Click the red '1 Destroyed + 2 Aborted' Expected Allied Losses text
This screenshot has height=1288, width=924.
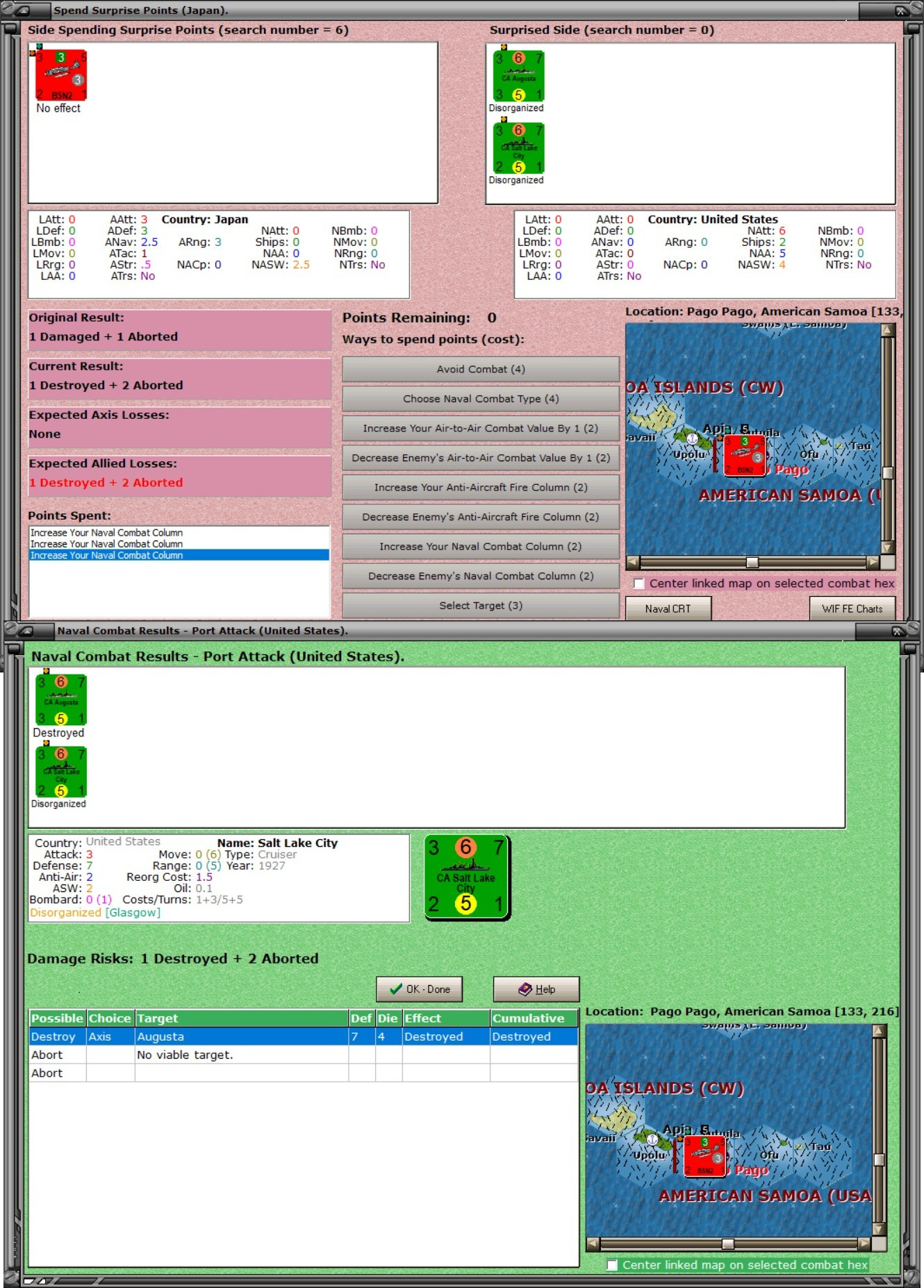pos(106,483)
